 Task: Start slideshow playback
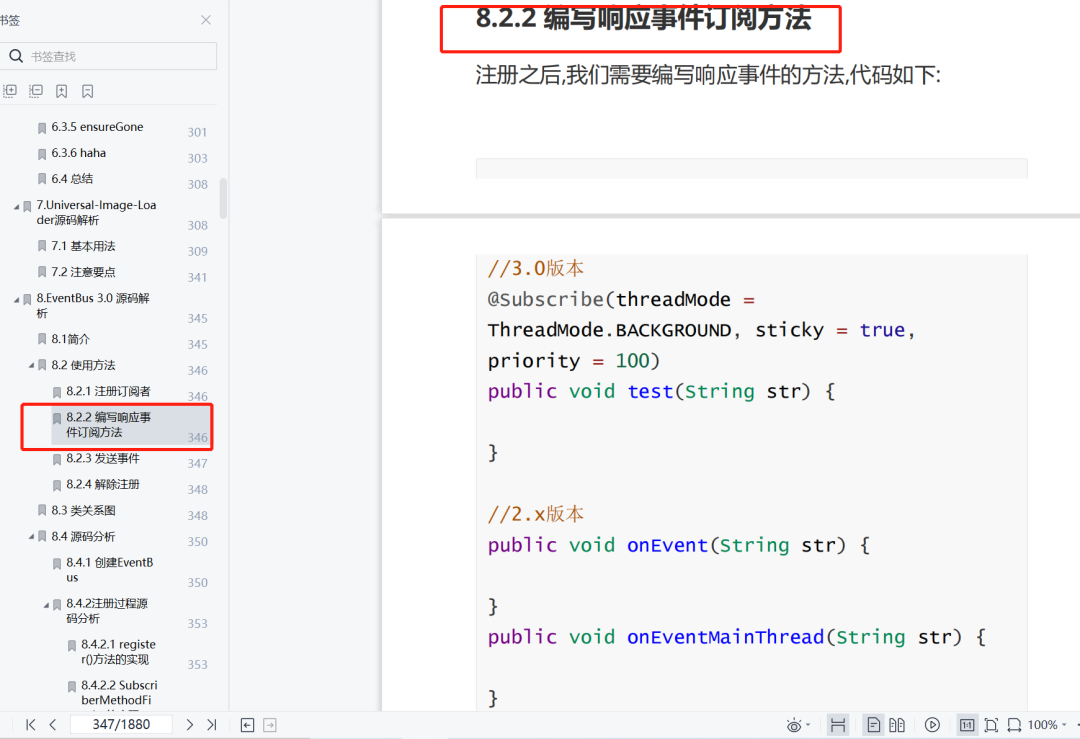tap(932, 725)
